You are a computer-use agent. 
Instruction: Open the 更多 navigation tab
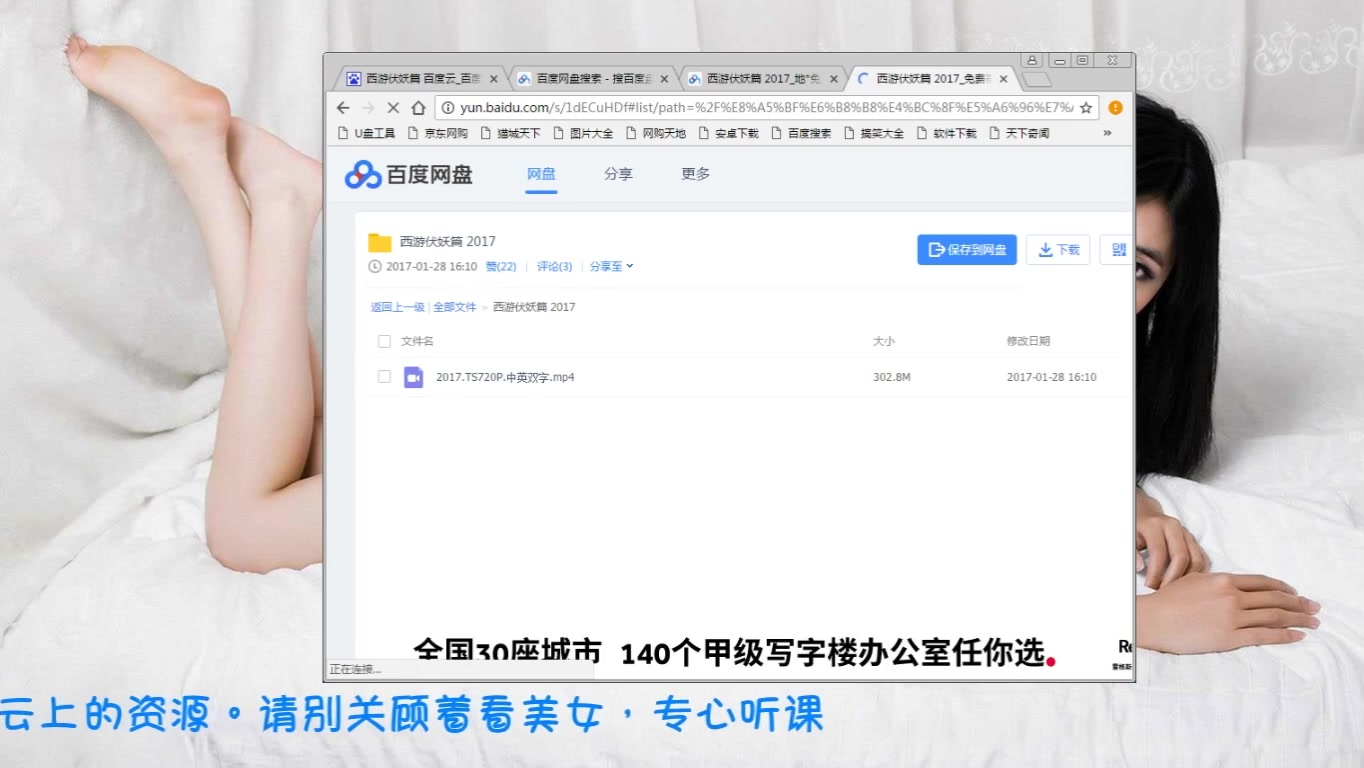click(695, 174)
